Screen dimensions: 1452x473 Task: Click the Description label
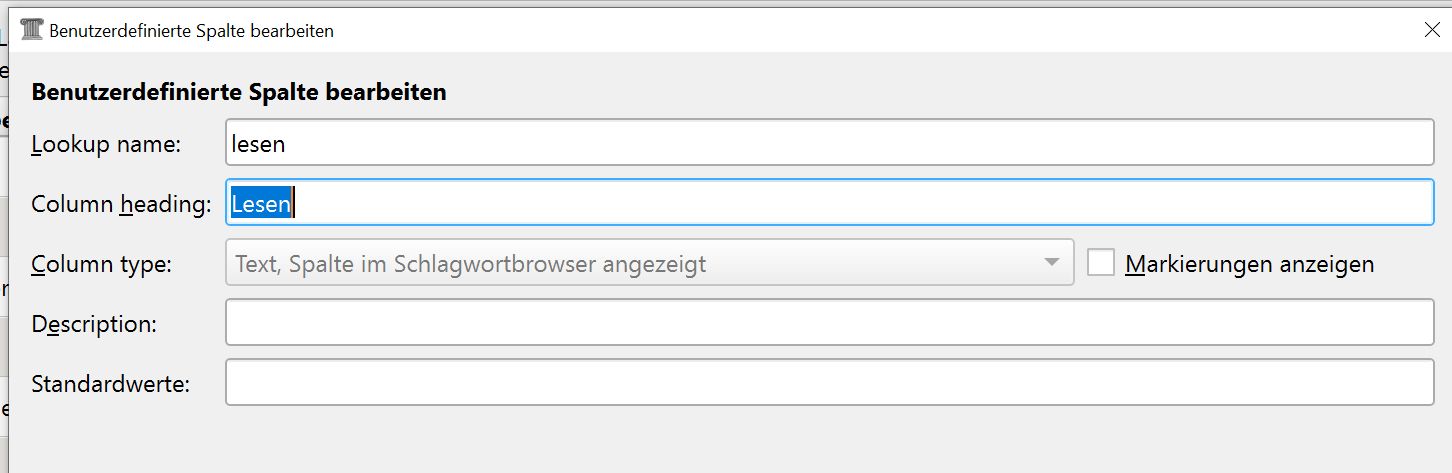pyautogui.click(x=94, y=324)
